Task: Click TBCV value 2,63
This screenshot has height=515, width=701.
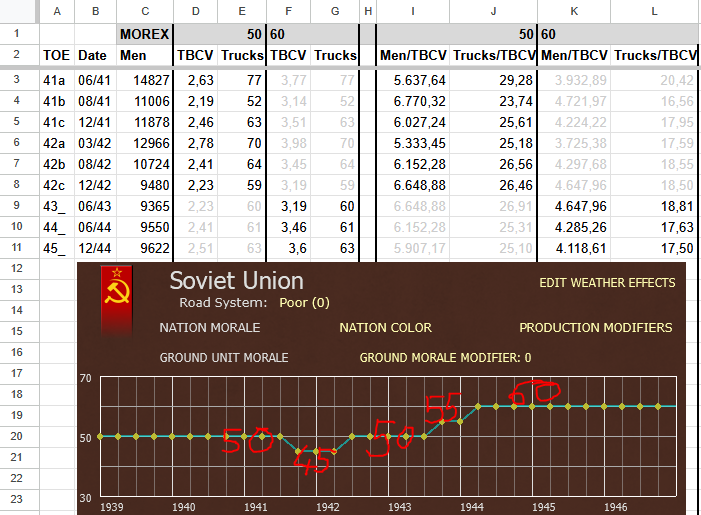Action: [195, 80]
